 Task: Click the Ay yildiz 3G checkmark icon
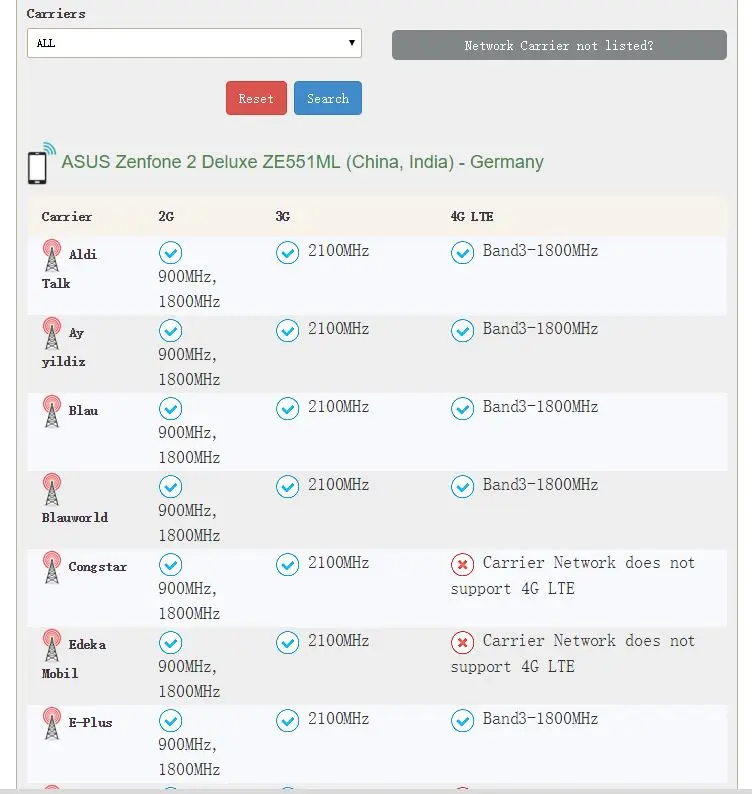pyautogui.click(x=288, y=331)
